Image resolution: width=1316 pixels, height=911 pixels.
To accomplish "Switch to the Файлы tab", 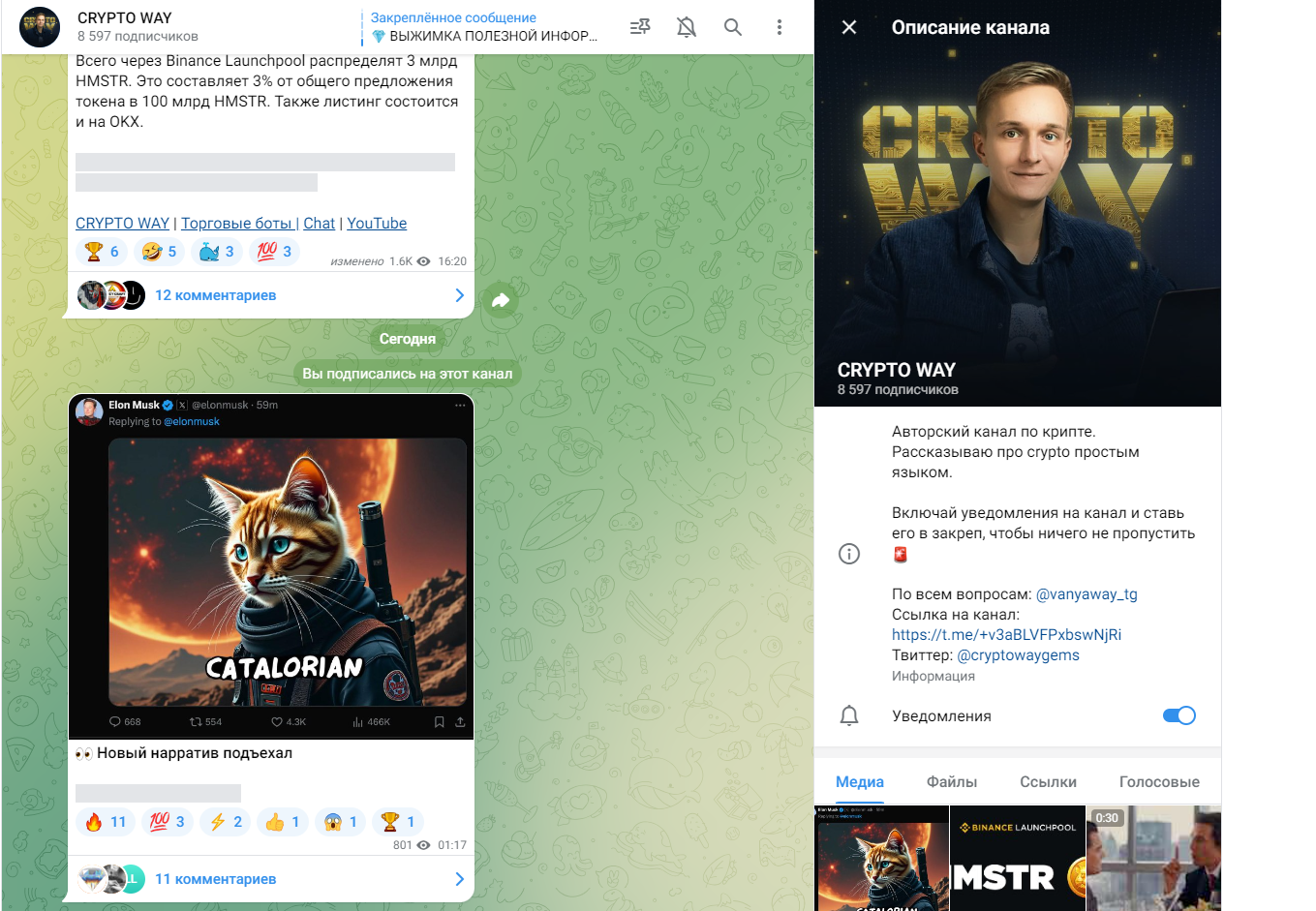I will coord(952,781).
